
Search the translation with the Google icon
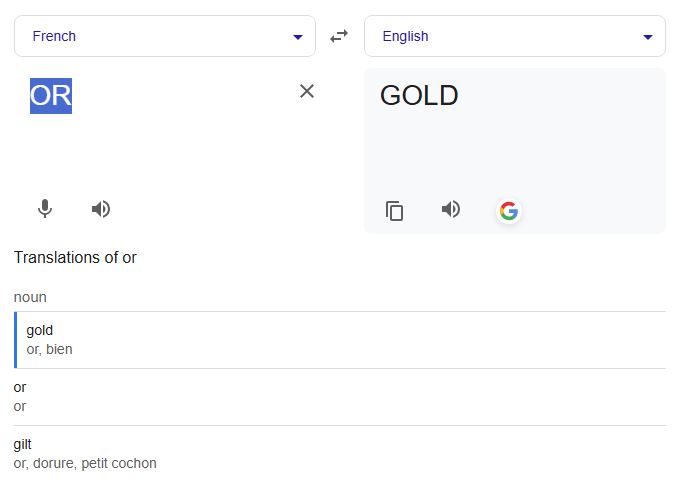[x=509, y=211]
